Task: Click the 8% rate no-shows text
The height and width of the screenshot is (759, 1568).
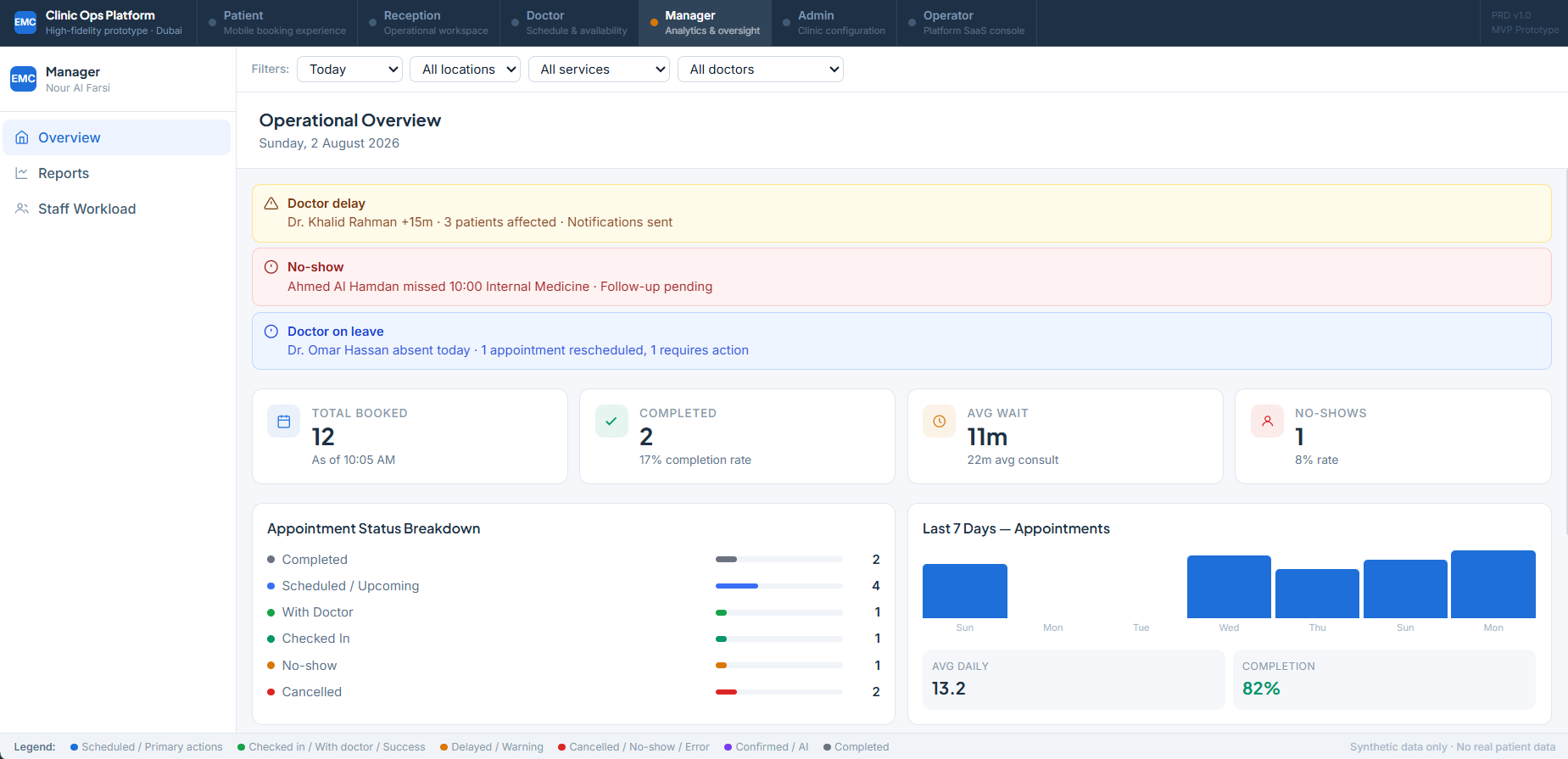Action: [x=1317, y=460]
